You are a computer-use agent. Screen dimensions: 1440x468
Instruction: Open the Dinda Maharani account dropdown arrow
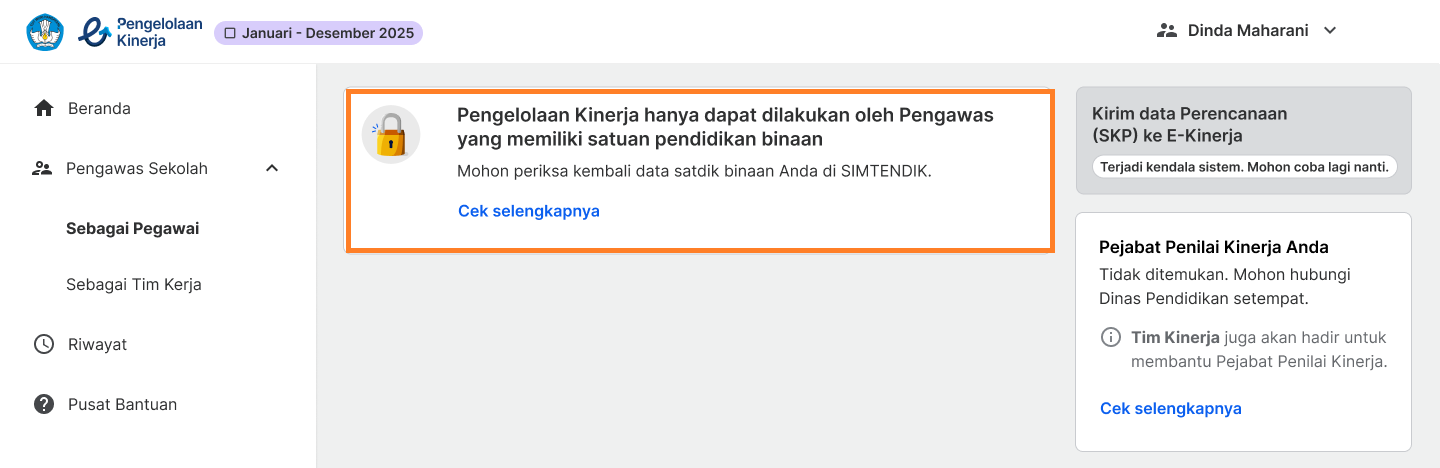(x=1330, y=30)
